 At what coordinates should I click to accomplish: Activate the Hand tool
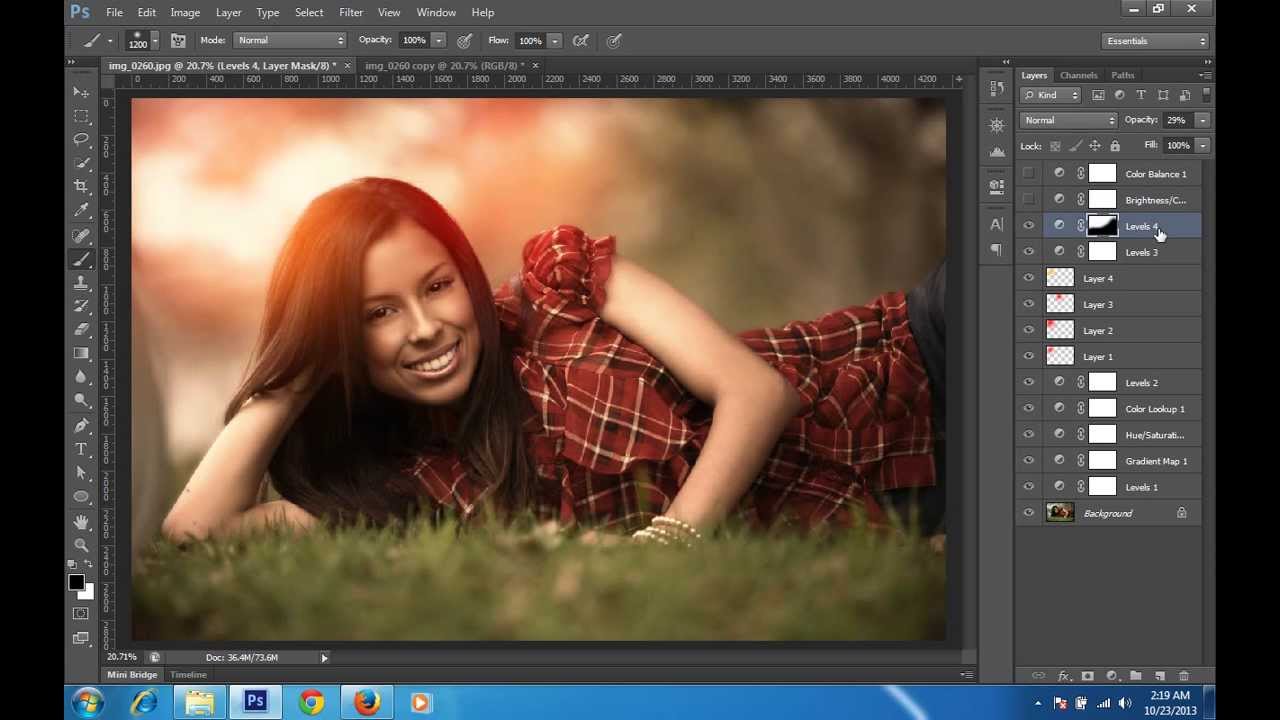point(81,522)
